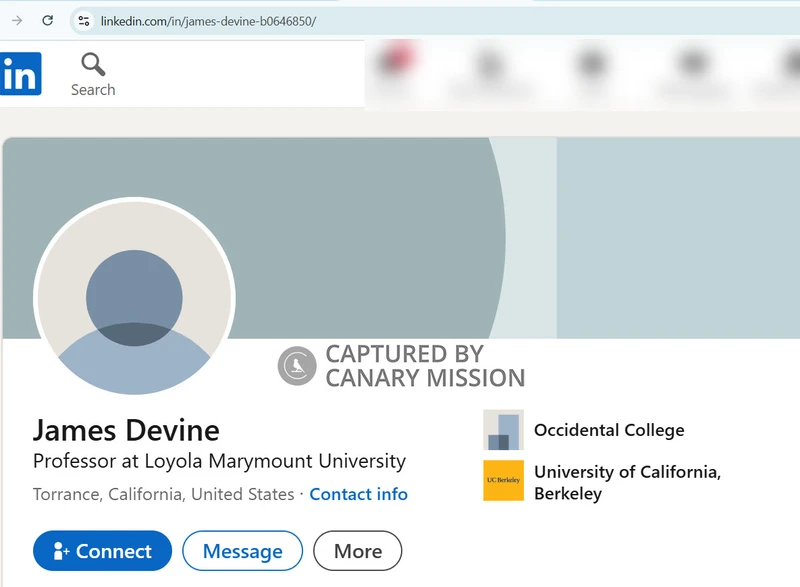Reload the page with refresh icon

pyautogui.click(x=47, y=21)
